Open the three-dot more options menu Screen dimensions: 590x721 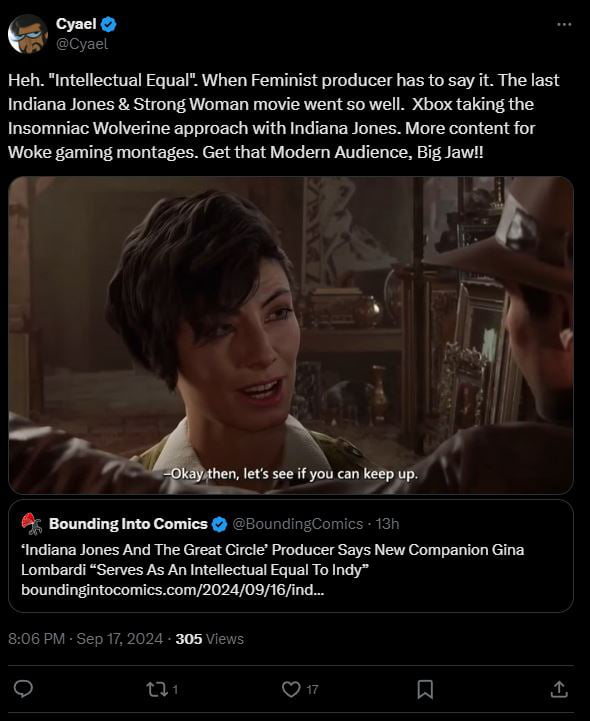click(564, 24)
